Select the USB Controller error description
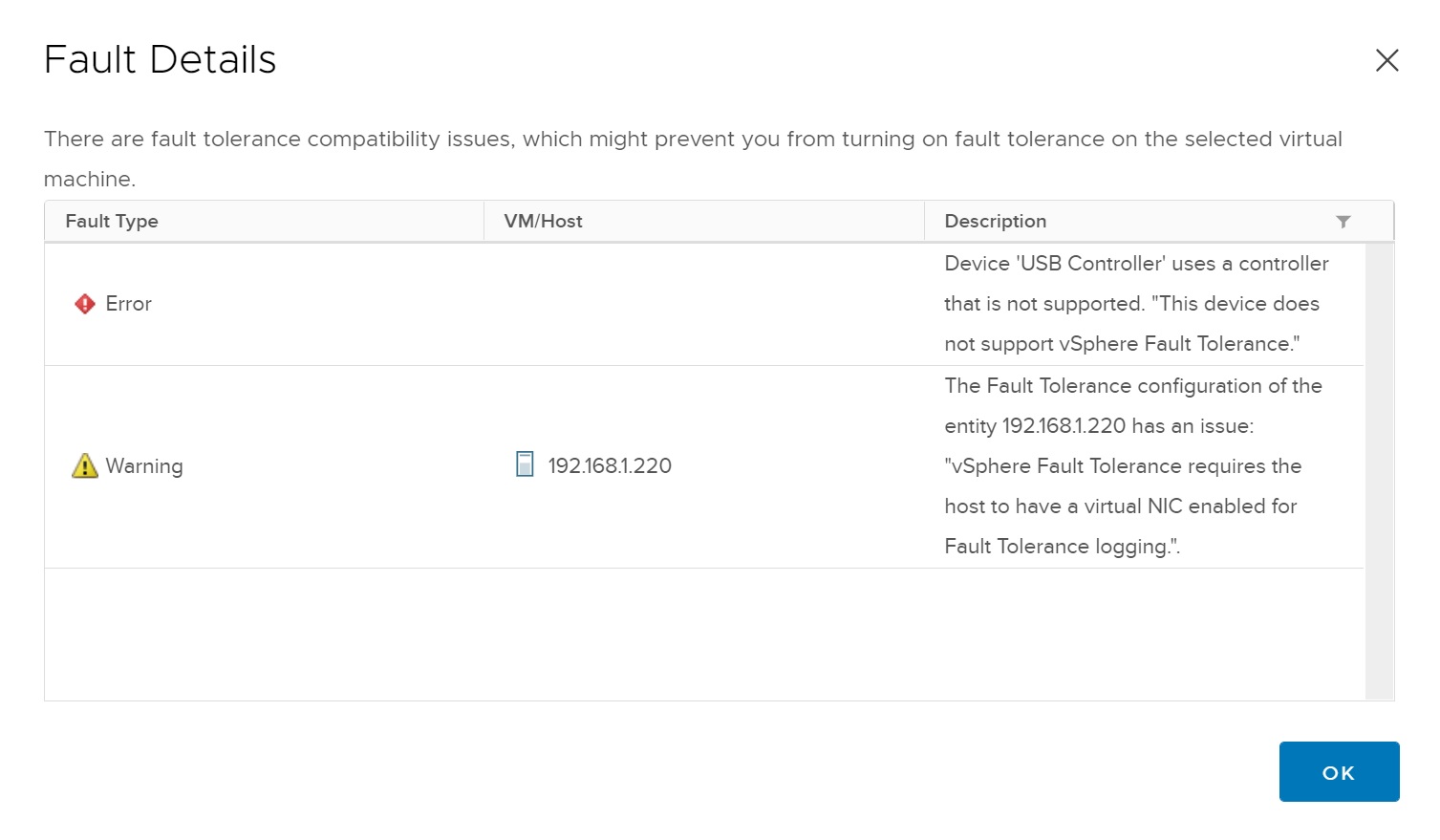The image size is (1440, 840). [1135, 304]
